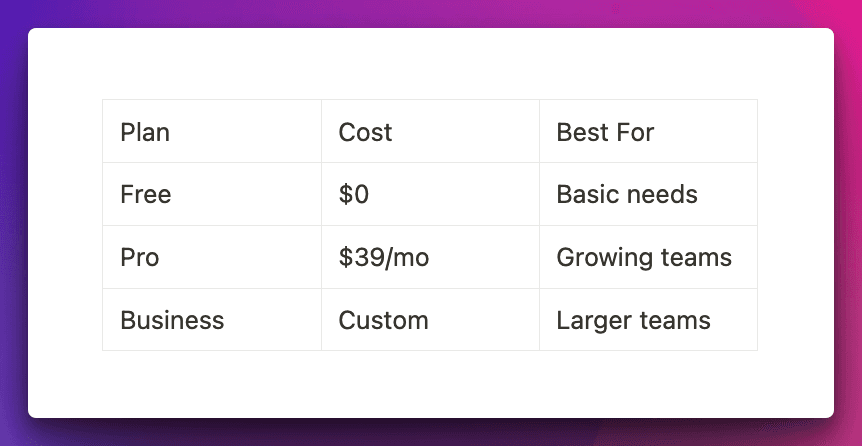The image size is (862, 446).
Task: Select the 'Free' plan cell
Action: click(145, 194)
